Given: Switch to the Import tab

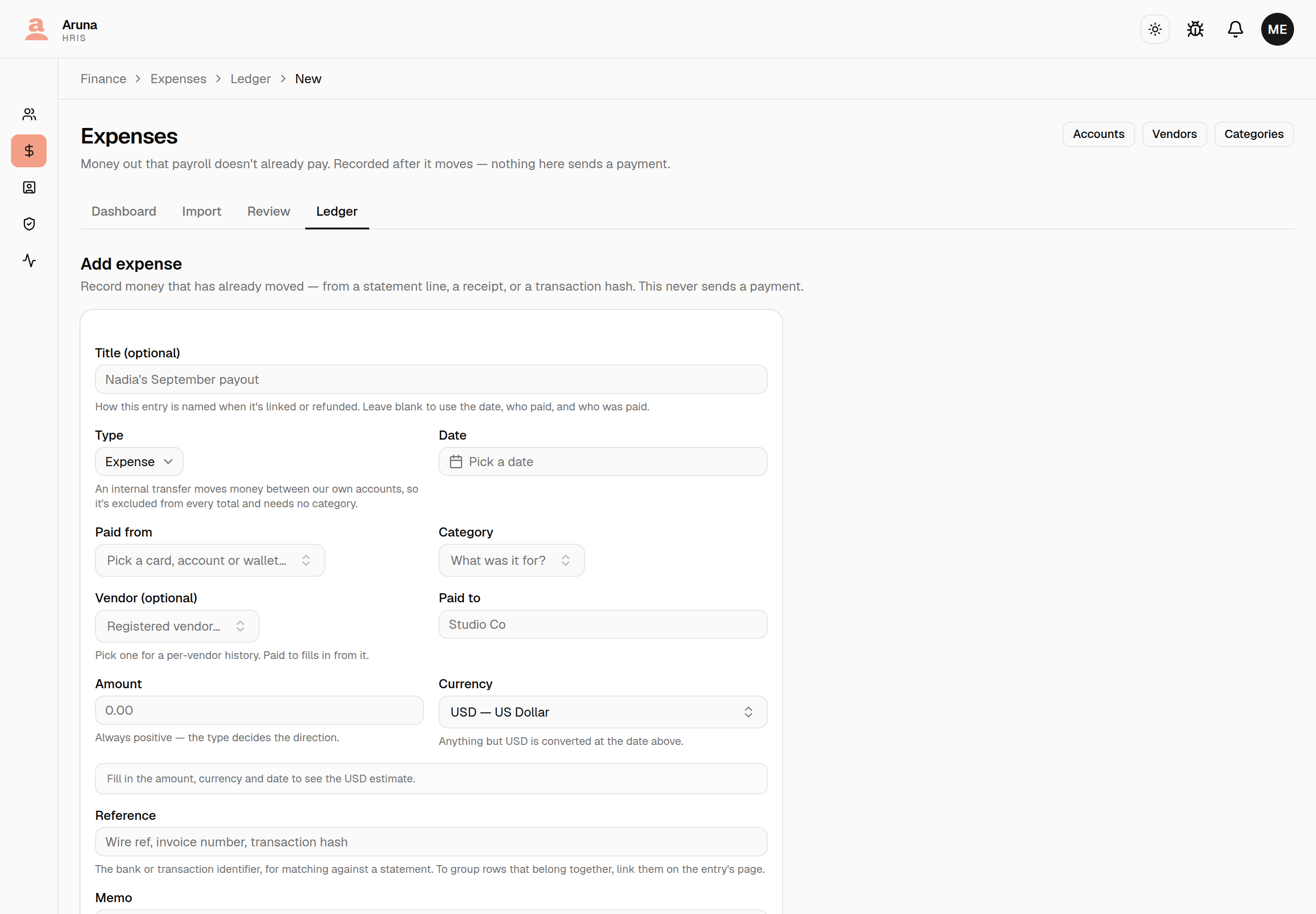Looking at the screenshot, I should pos(202,211).
